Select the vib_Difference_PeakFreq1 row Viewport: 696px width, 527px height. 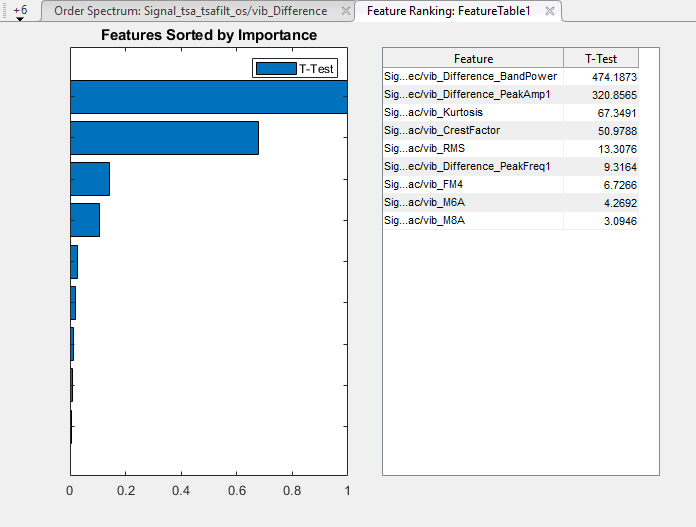471,166
